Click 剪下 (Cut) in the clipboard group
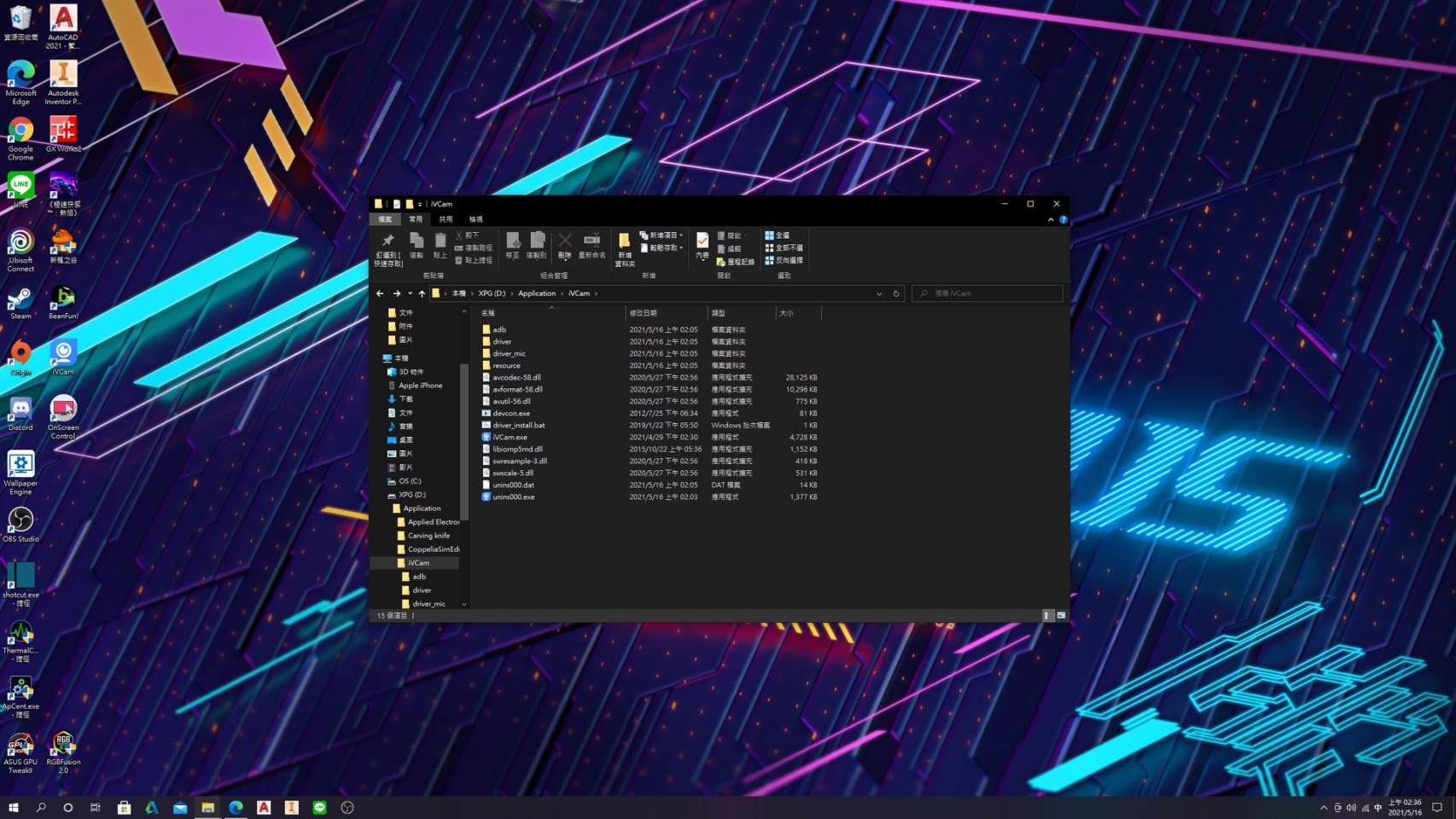Viewport: 1456px width, 819px height. 468,235
